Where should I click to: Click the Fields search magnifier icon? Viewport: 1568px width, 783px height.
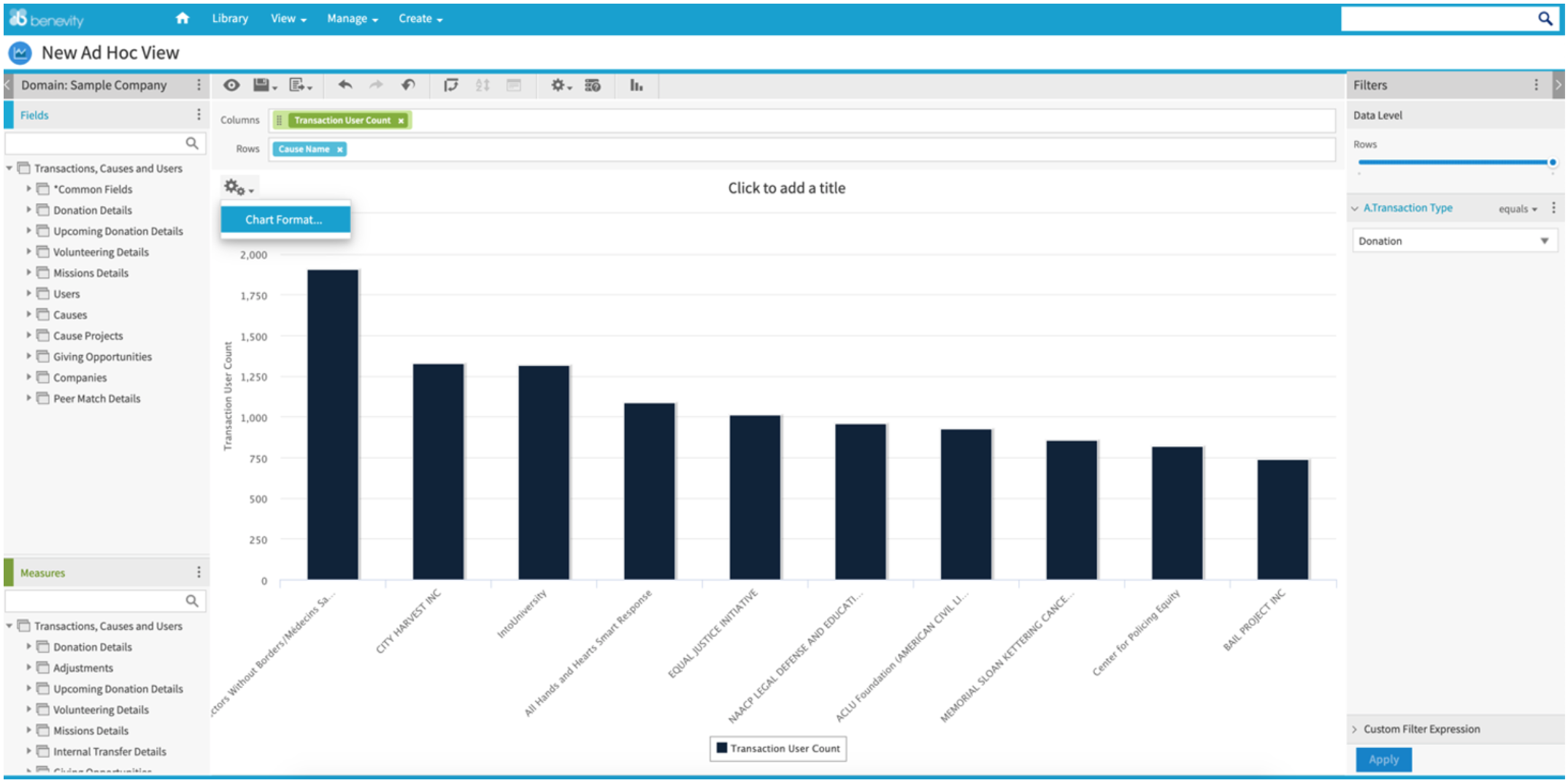click(192, 143)
